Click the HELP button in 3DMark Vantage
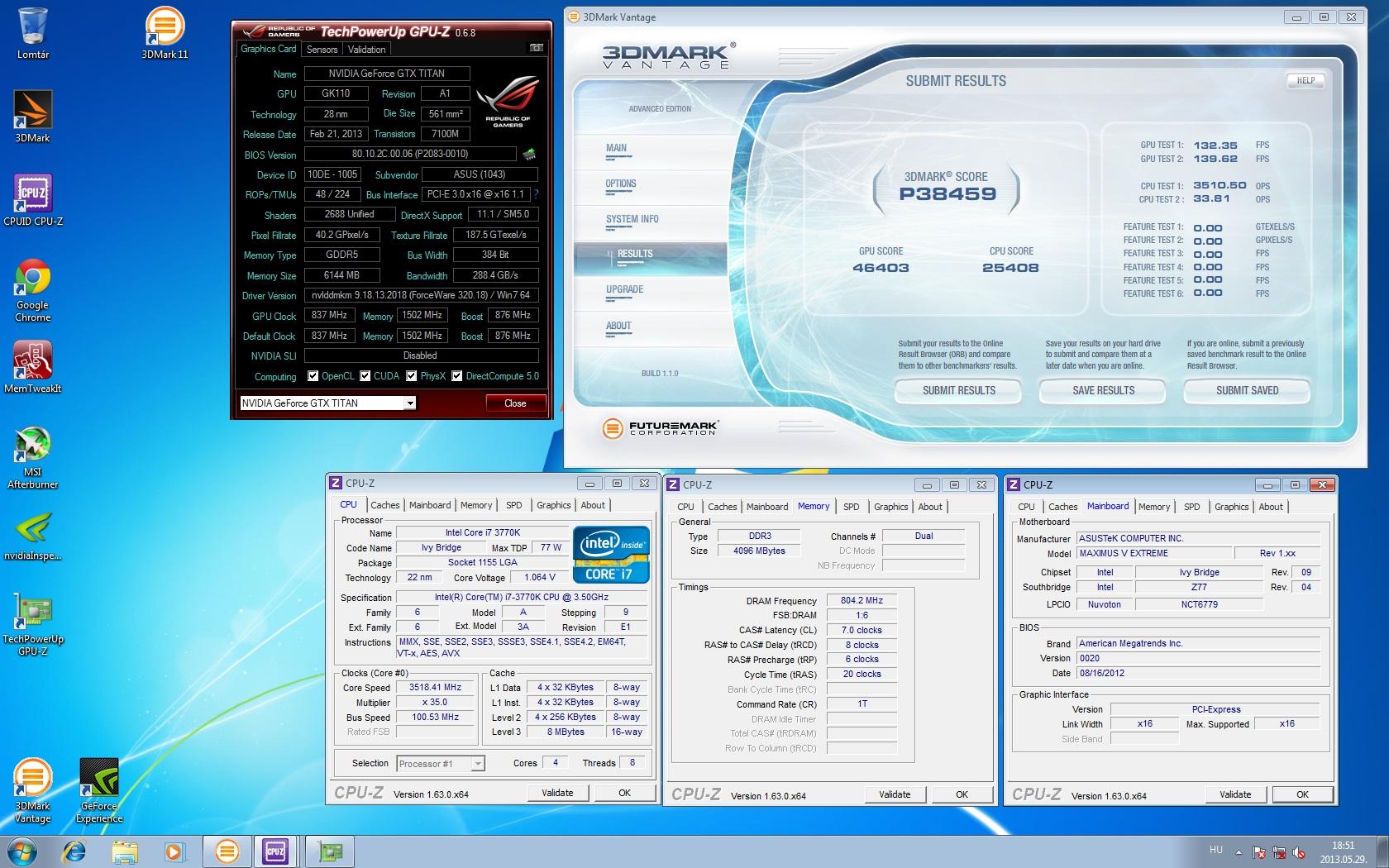 tap(1305, 81)
